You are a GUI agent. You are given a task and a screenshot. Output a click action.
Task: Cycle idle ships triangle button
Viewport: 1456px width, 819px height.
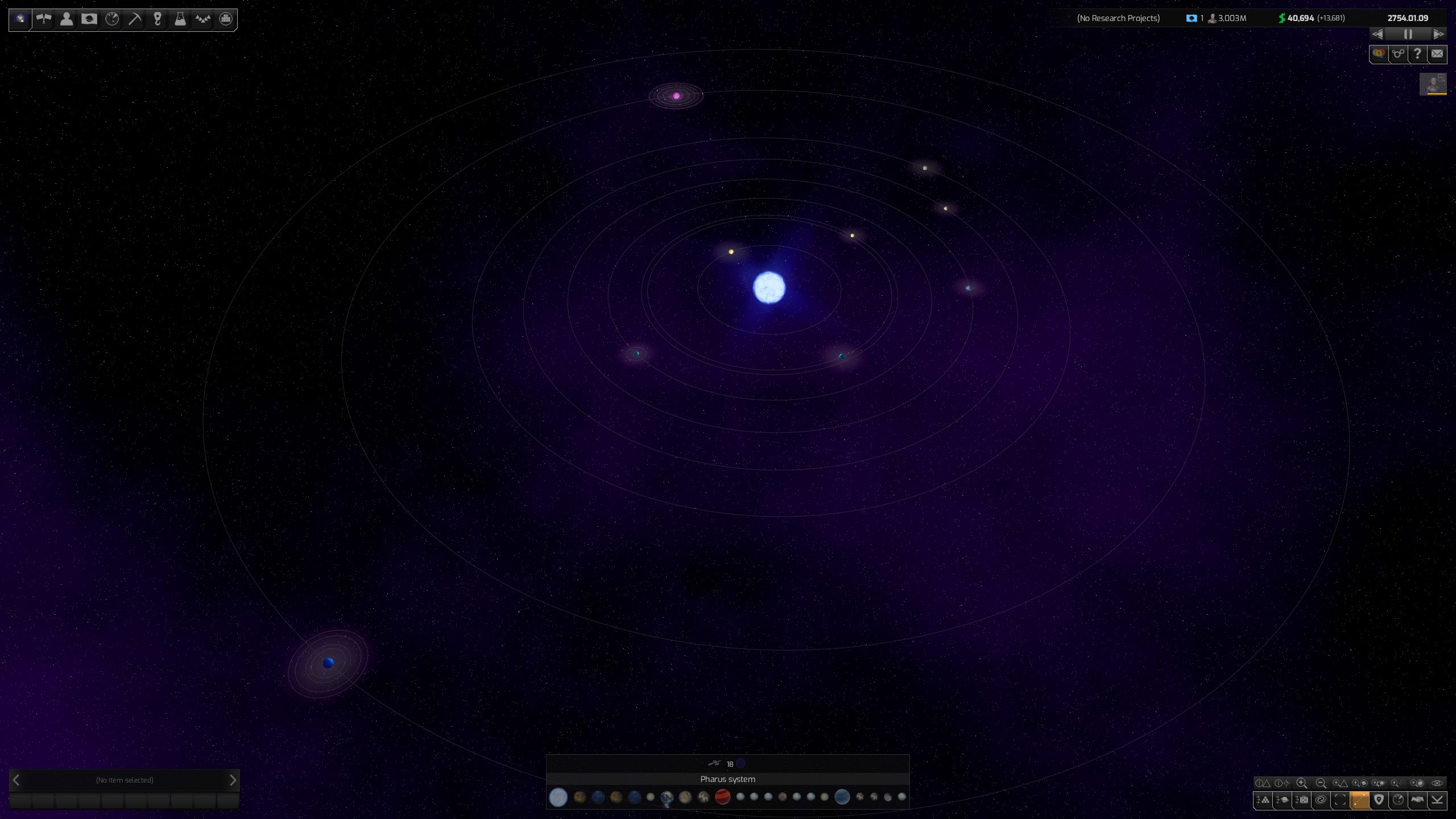pyautogui.click(x=1263, y=783)
